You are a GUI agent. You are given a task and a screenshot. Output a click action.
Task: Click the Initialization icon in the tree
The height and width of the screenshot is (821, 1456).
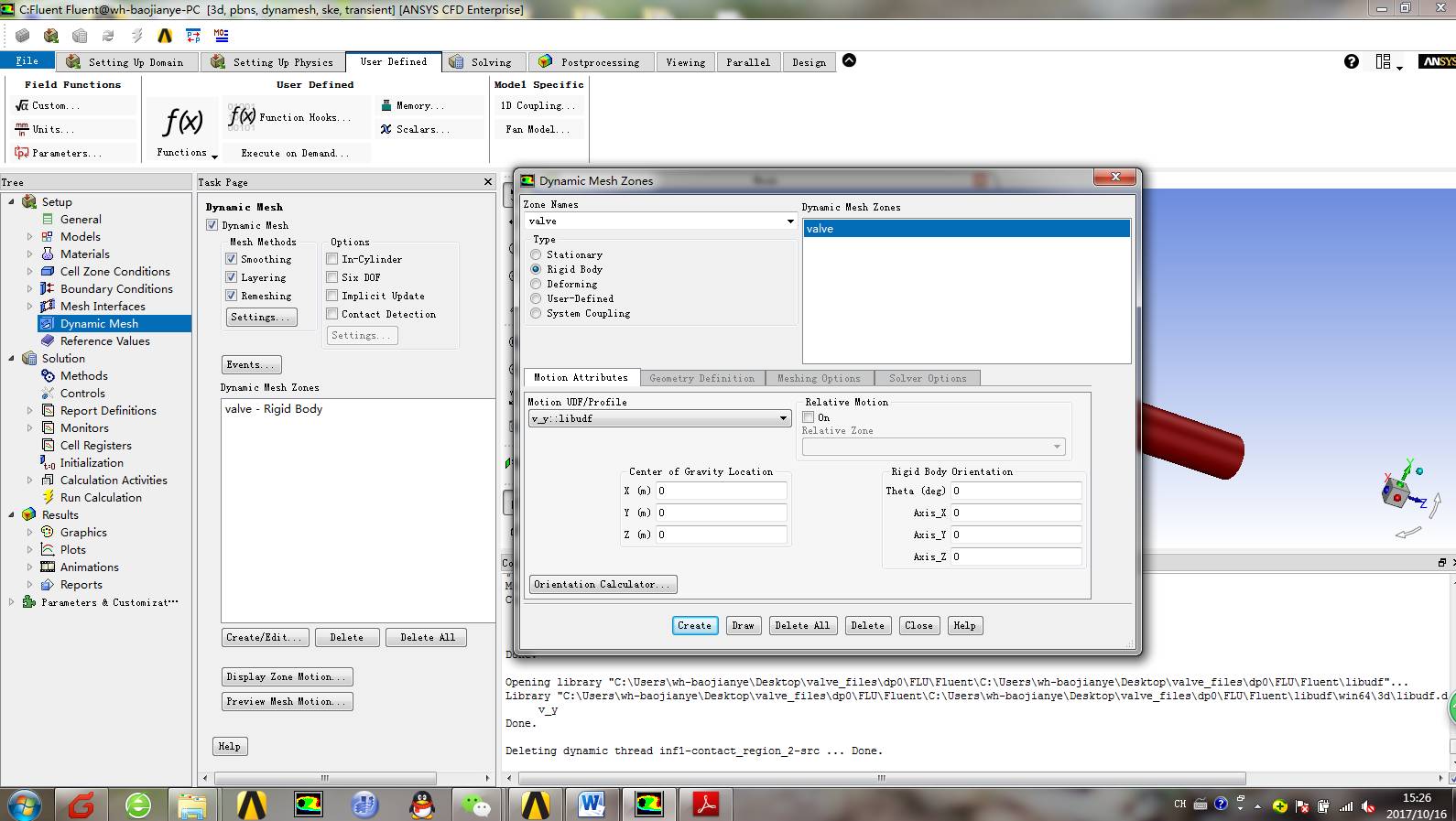[x=48, y=463]
